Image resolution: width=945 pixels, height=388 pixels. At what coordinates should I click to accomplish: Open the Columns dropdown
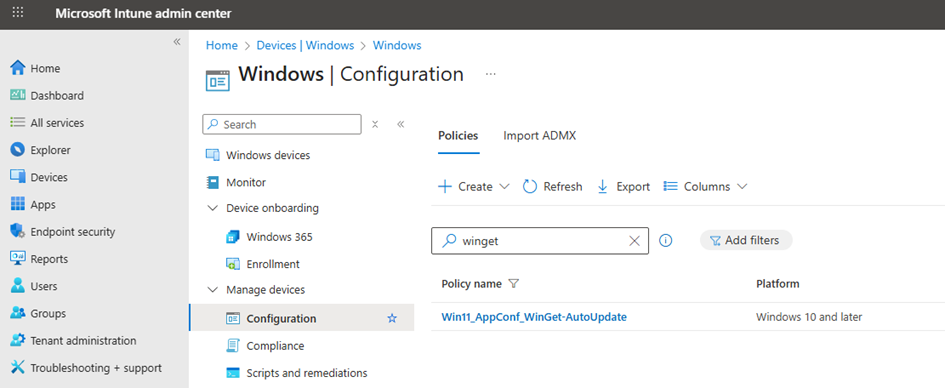coord(705,186)
